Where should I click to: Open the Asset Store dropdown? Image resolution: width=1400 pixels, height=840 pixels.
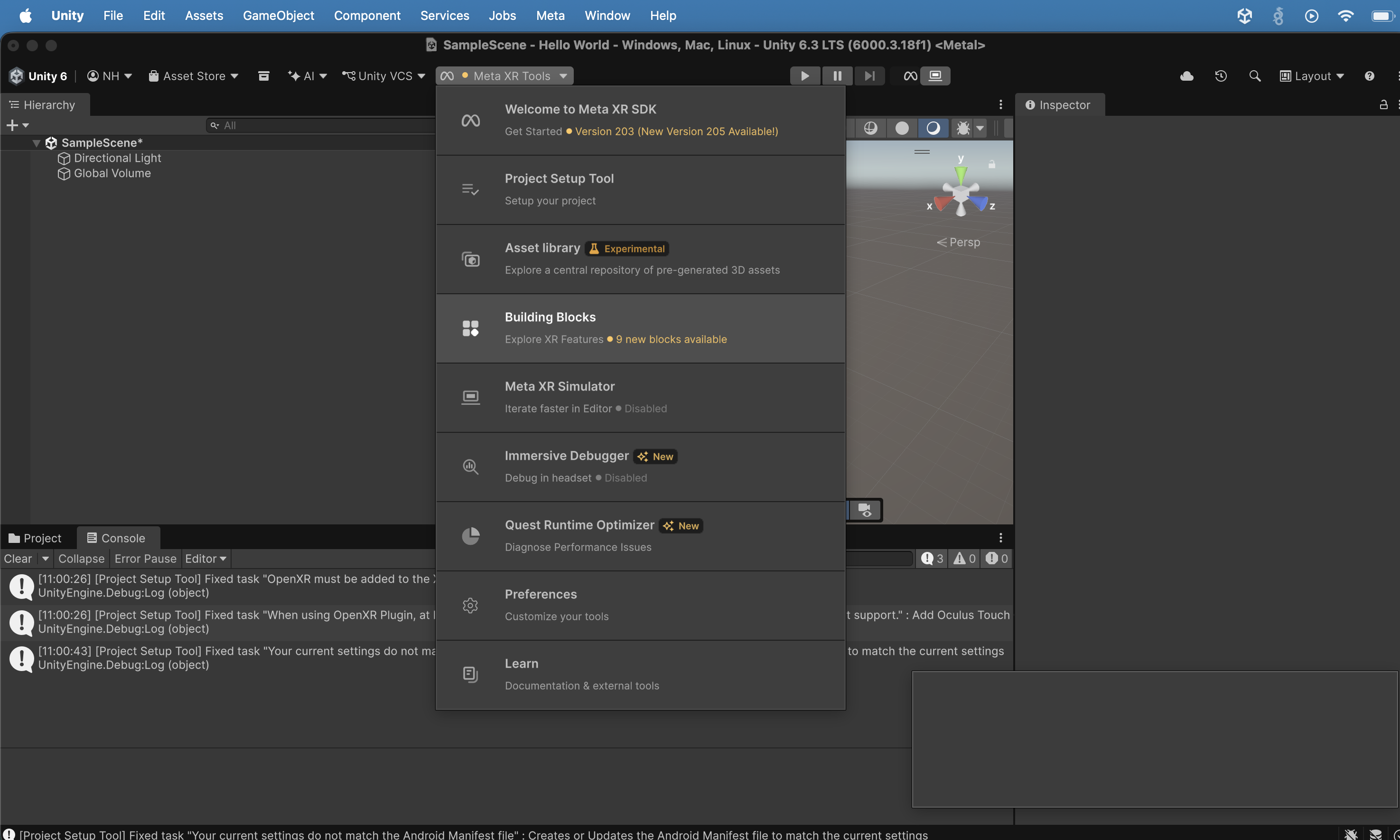click(193, 76)
